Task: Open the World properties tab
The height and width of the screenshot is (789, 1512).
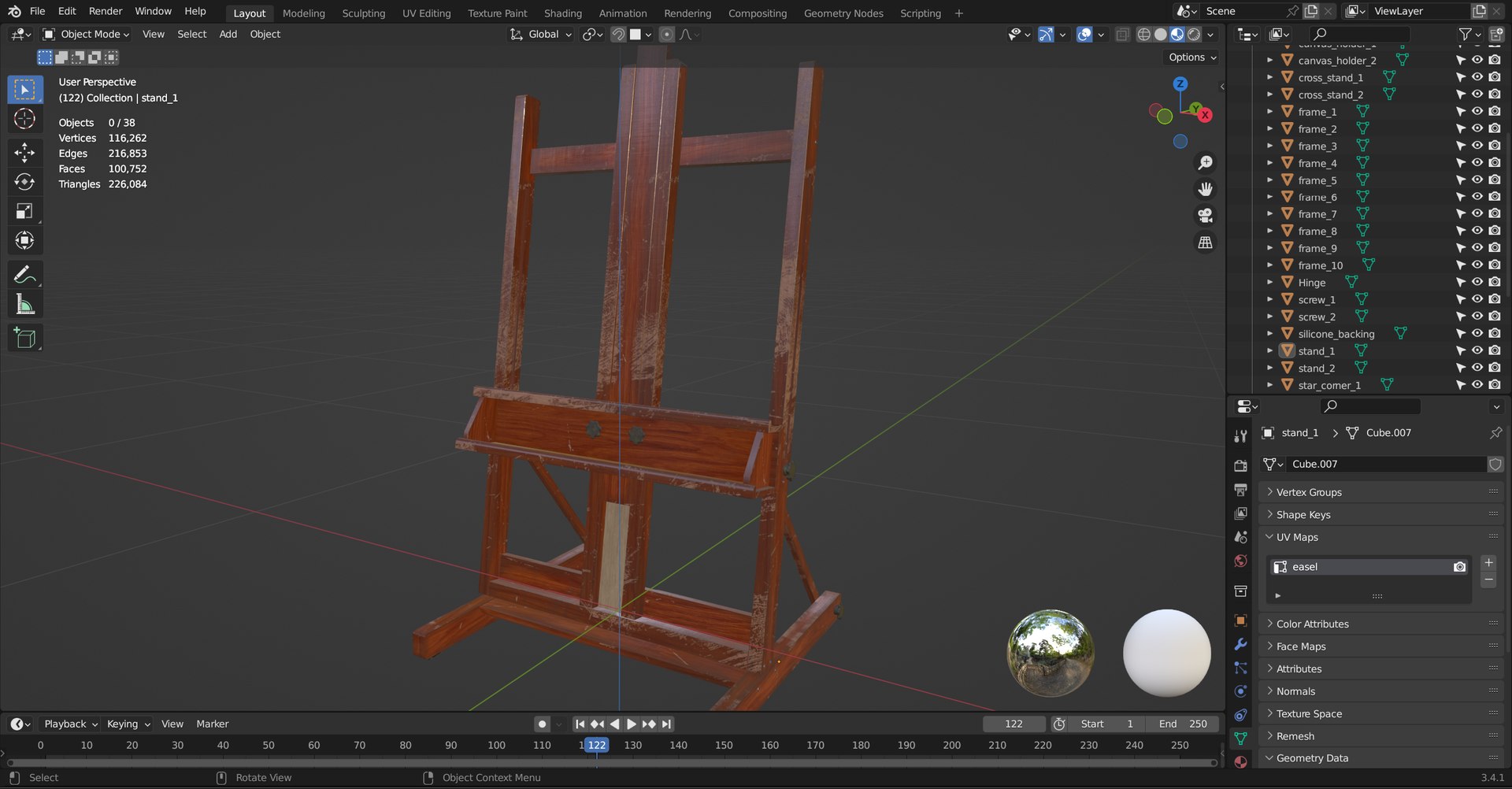Action: (x=1240, y=561)
